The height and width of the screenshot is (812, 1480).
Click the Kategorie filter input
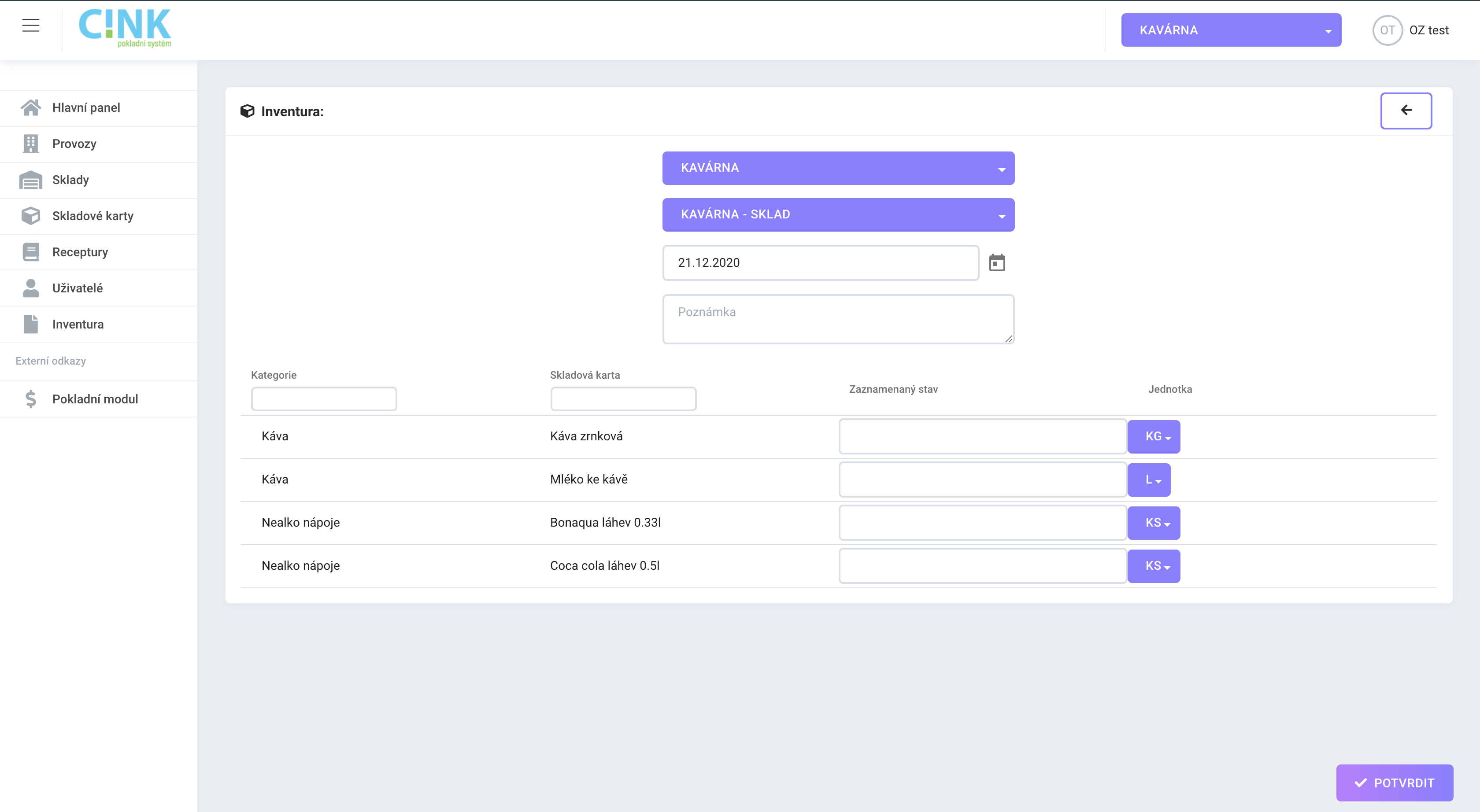(324, 399)
